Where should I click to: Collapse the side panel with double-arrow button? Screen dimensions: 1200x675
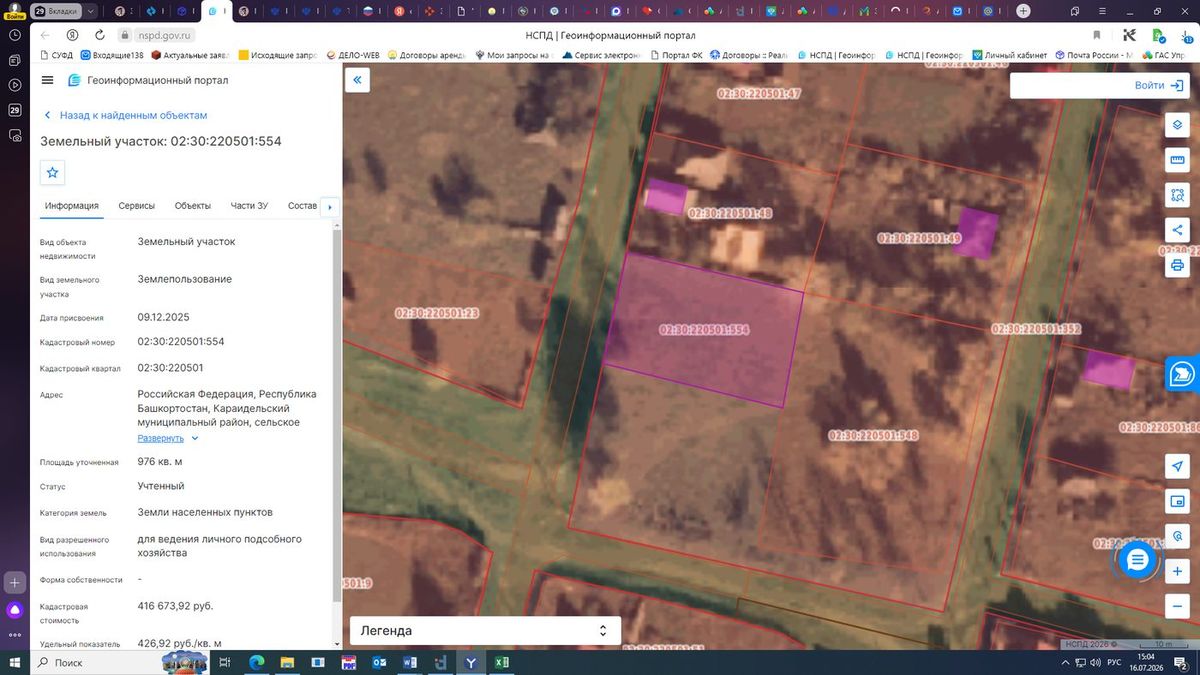coord(357,80)
